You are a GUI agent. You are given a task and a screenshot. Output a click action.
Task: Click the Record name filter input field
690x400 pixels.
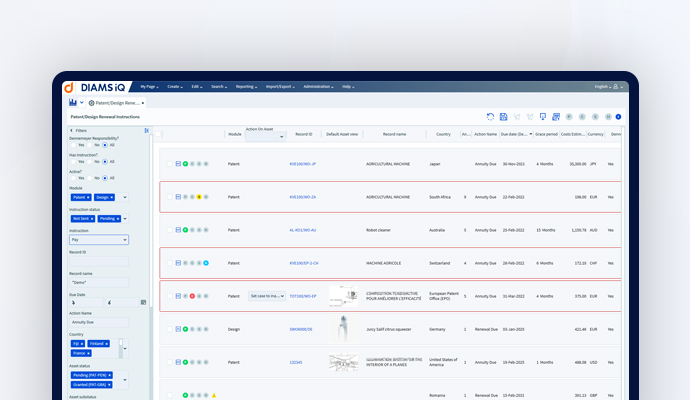pos(99,283)
